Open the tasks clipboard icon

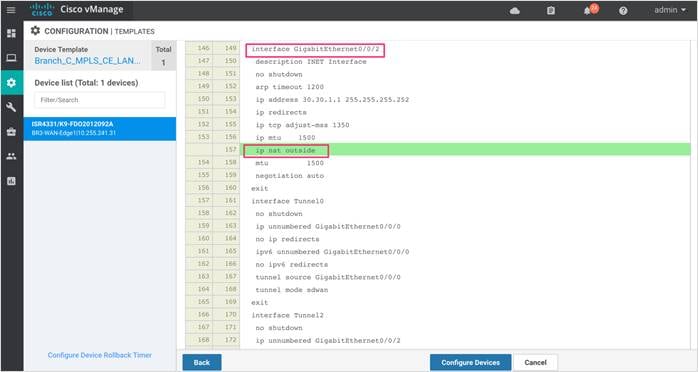click(x=551, y=11)
